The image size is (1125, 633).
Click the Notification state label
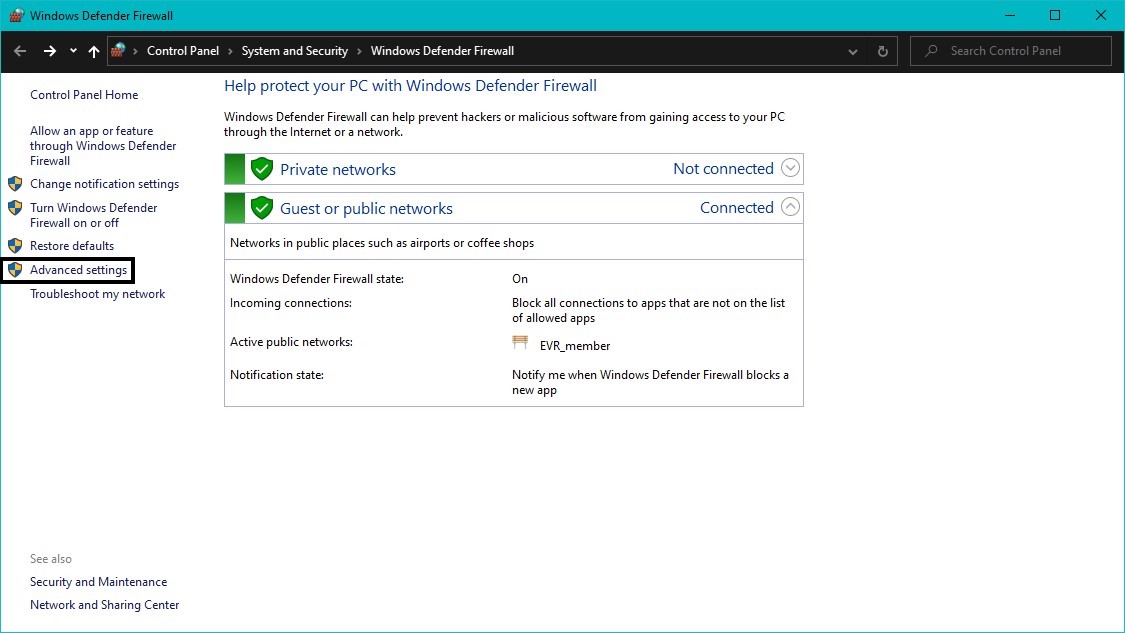click(x=277, y=375)
